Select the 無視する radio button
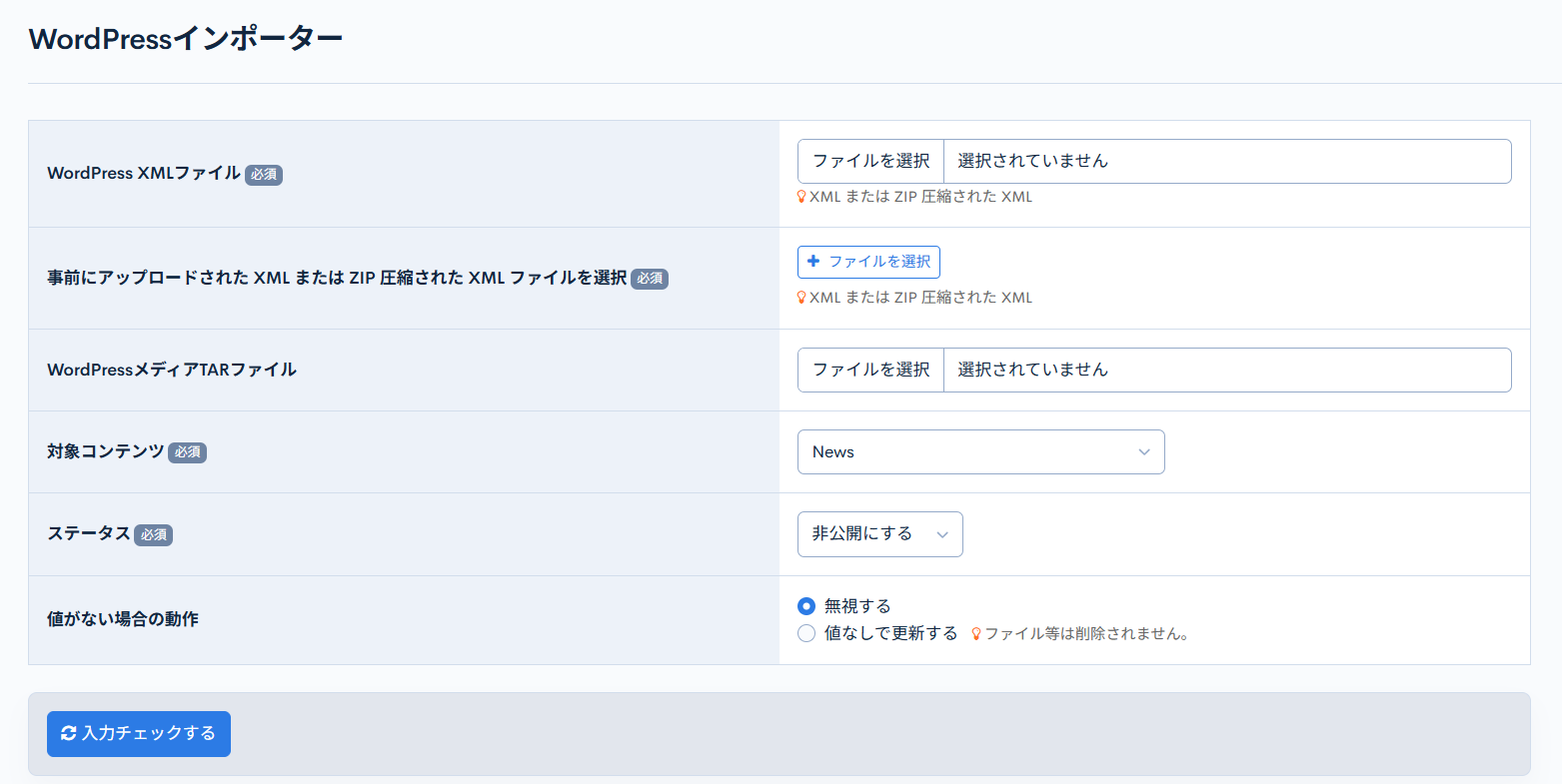The width and height of the screenshot is (1562, 784). coord(806,606)
